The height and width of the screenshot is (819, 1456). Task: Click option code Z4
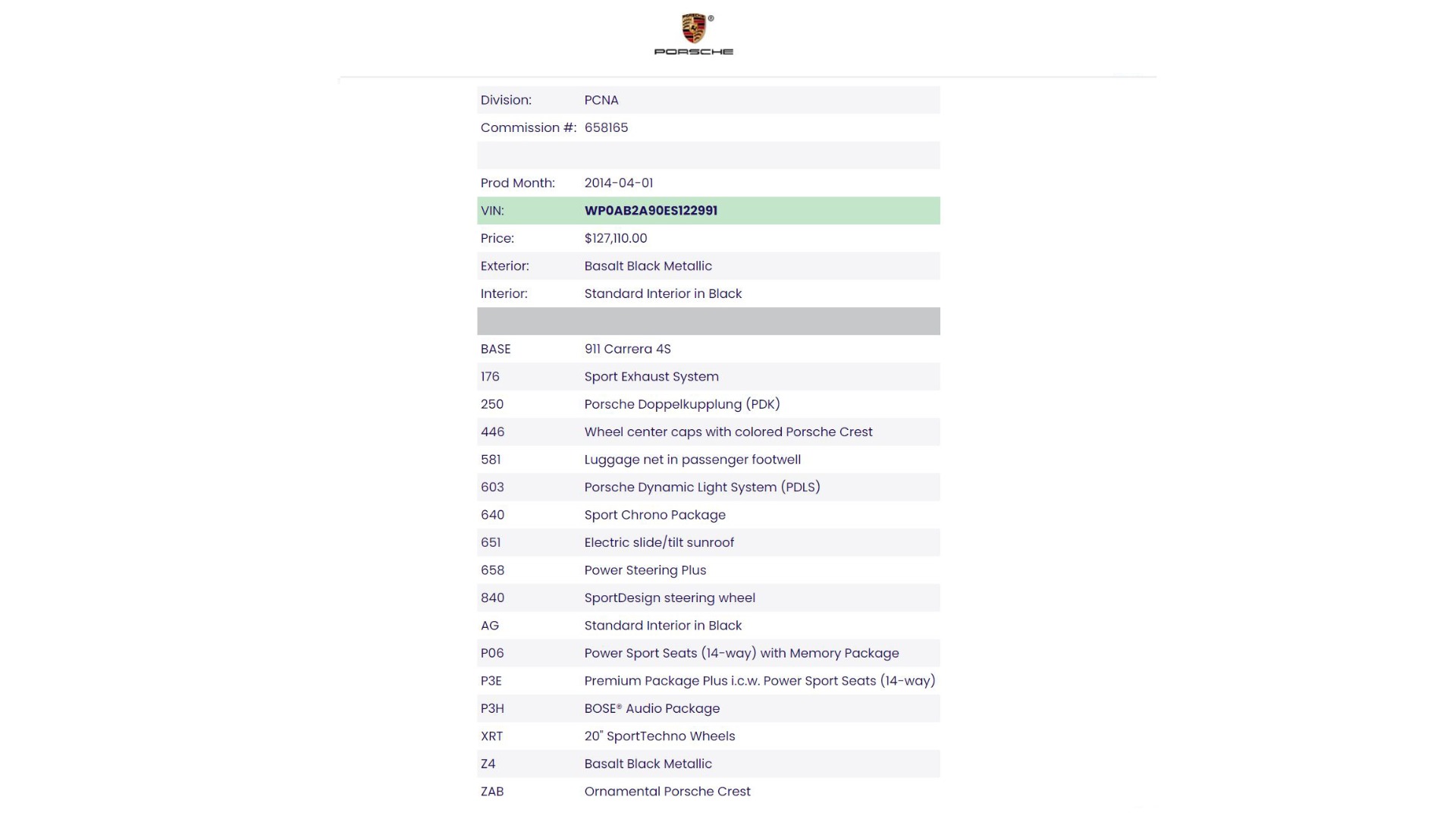(488, 764)
